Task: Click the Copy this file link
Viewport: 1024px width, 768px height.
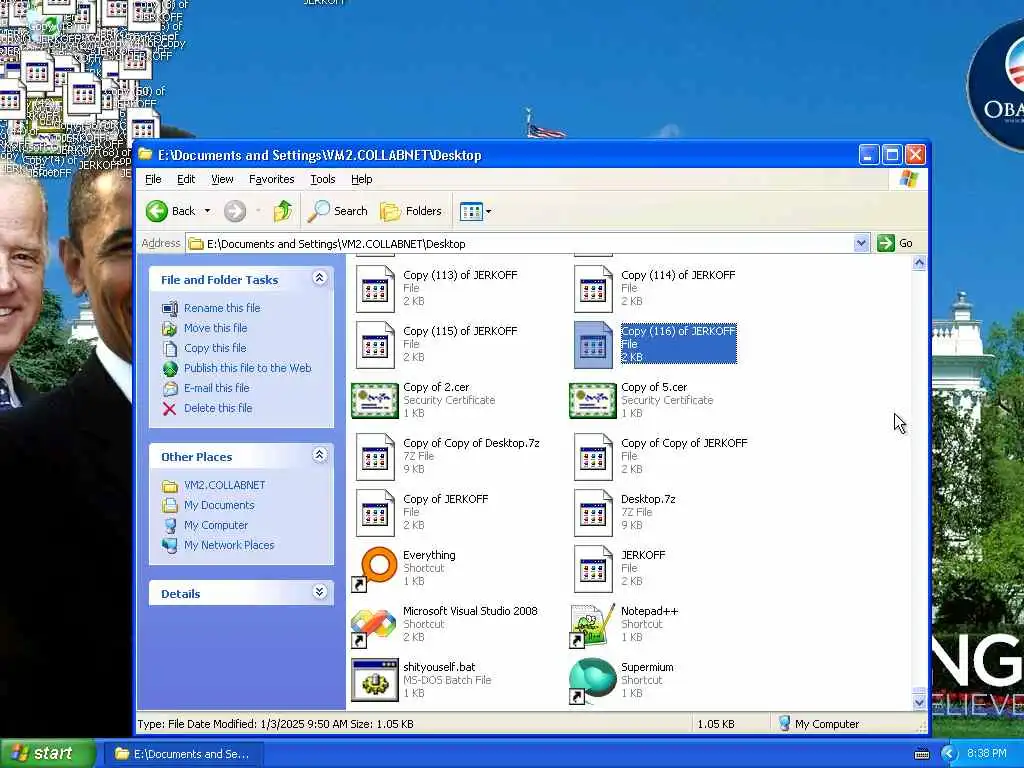Action: pos(215,348)
